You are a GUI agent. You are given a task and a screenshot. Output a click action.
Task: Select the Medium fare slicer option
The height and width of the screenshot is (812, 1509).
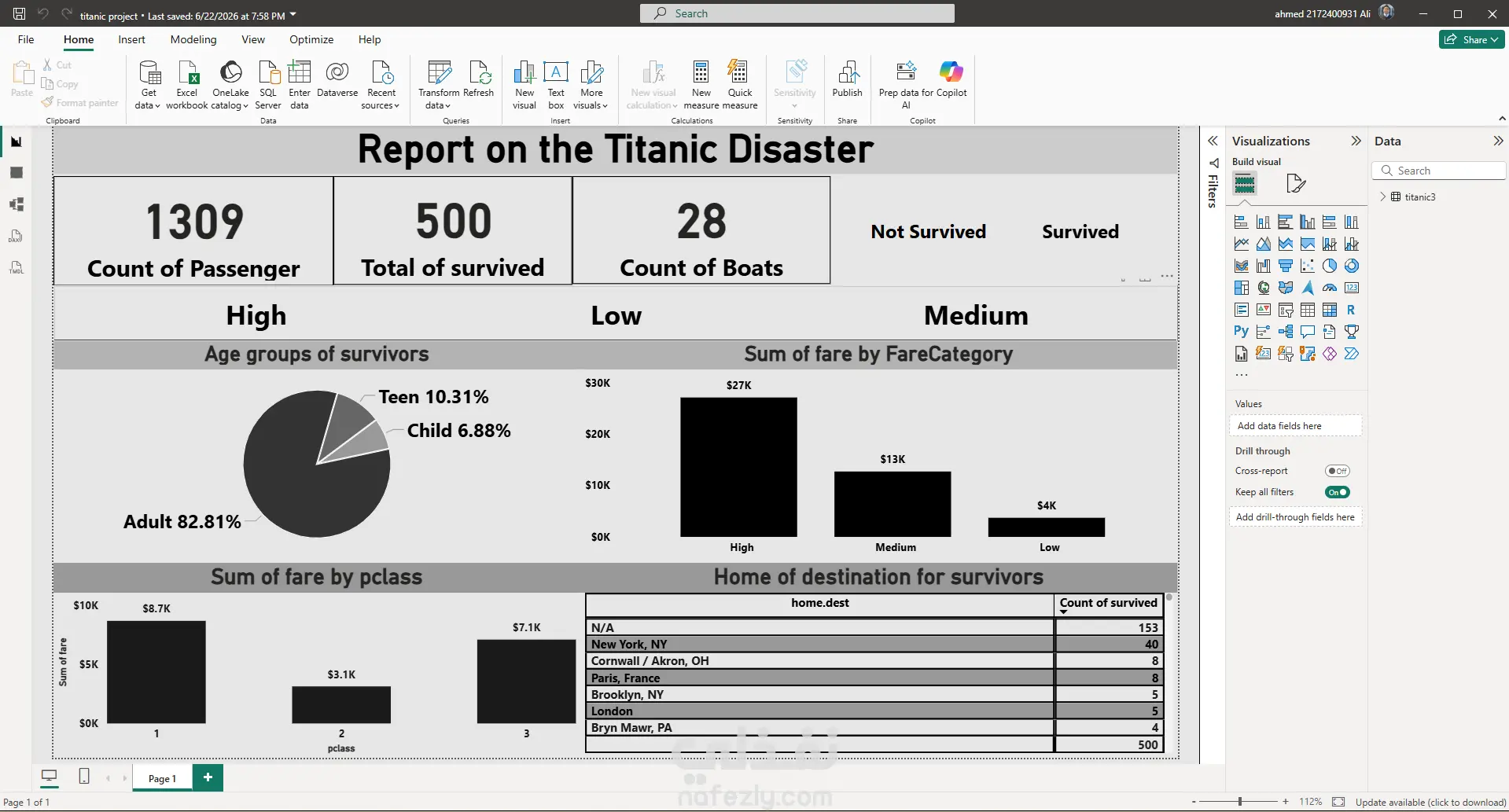click(976, 315)
